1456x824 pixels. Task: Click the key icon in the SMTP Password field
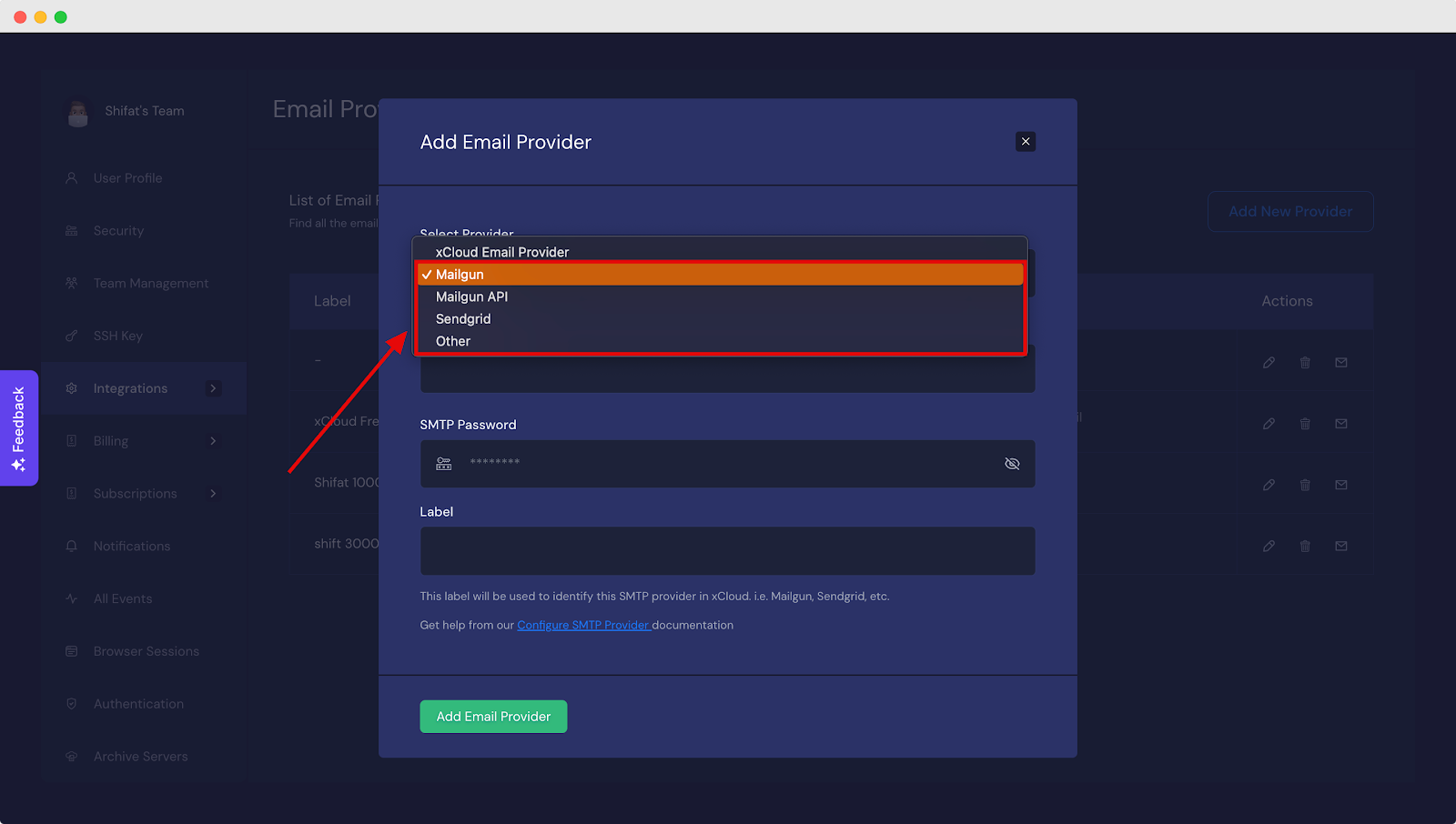443,463
